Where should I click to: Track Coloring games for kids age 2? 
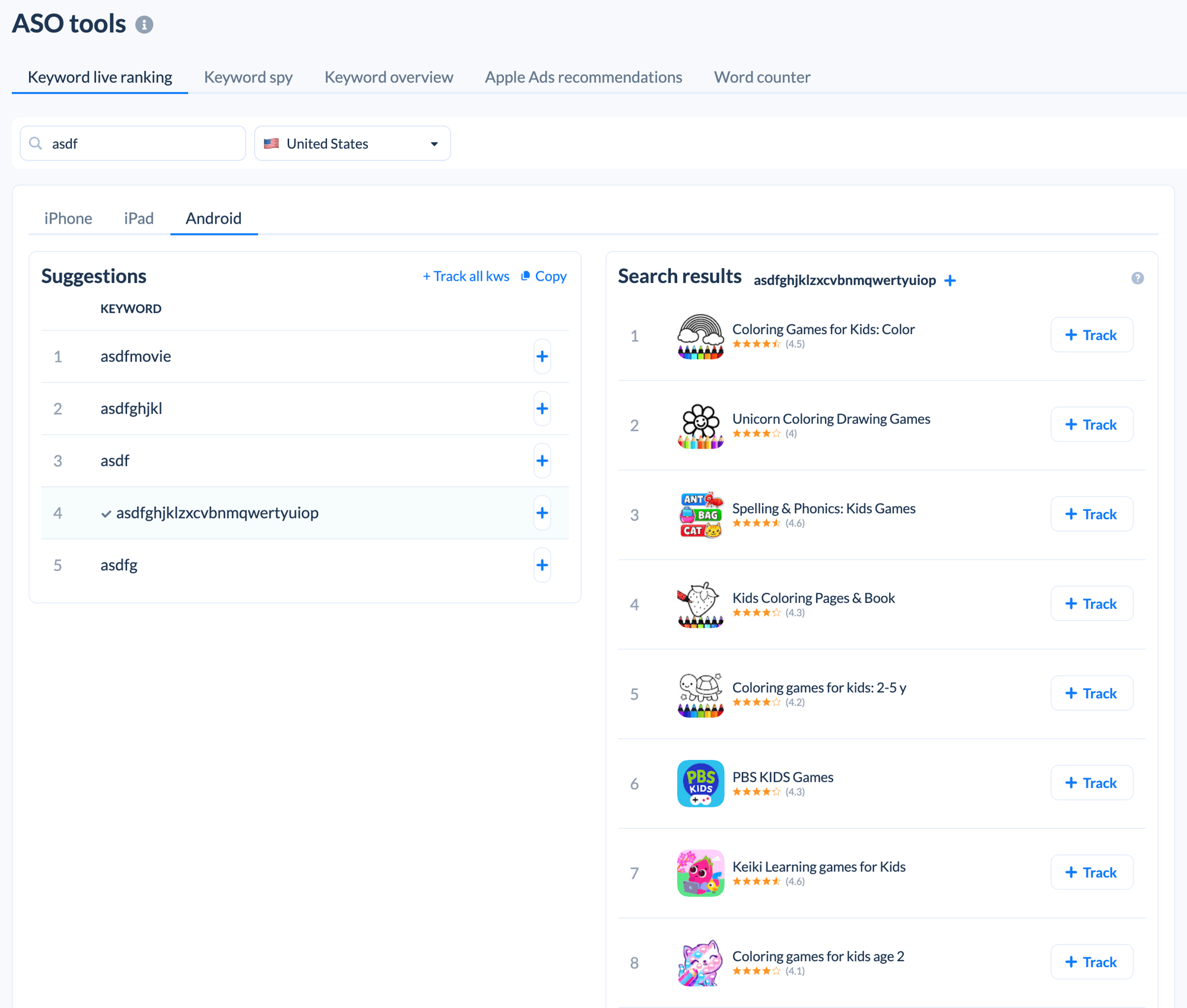click(x=1091, y=962)
